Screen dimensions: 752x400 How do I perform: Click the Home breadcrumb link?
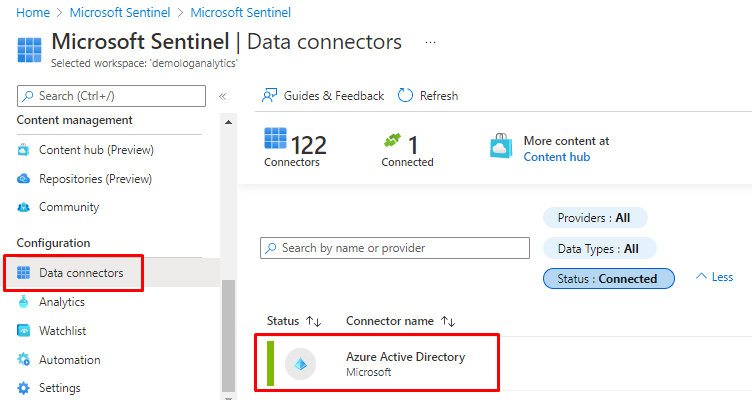pos(34,13)
